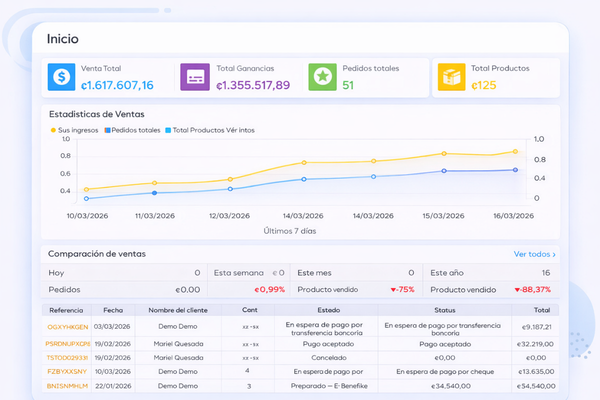Click the Inicio page heading
Image resolution: width=600 pixels, height=400 pixels.
pos(63,39)
